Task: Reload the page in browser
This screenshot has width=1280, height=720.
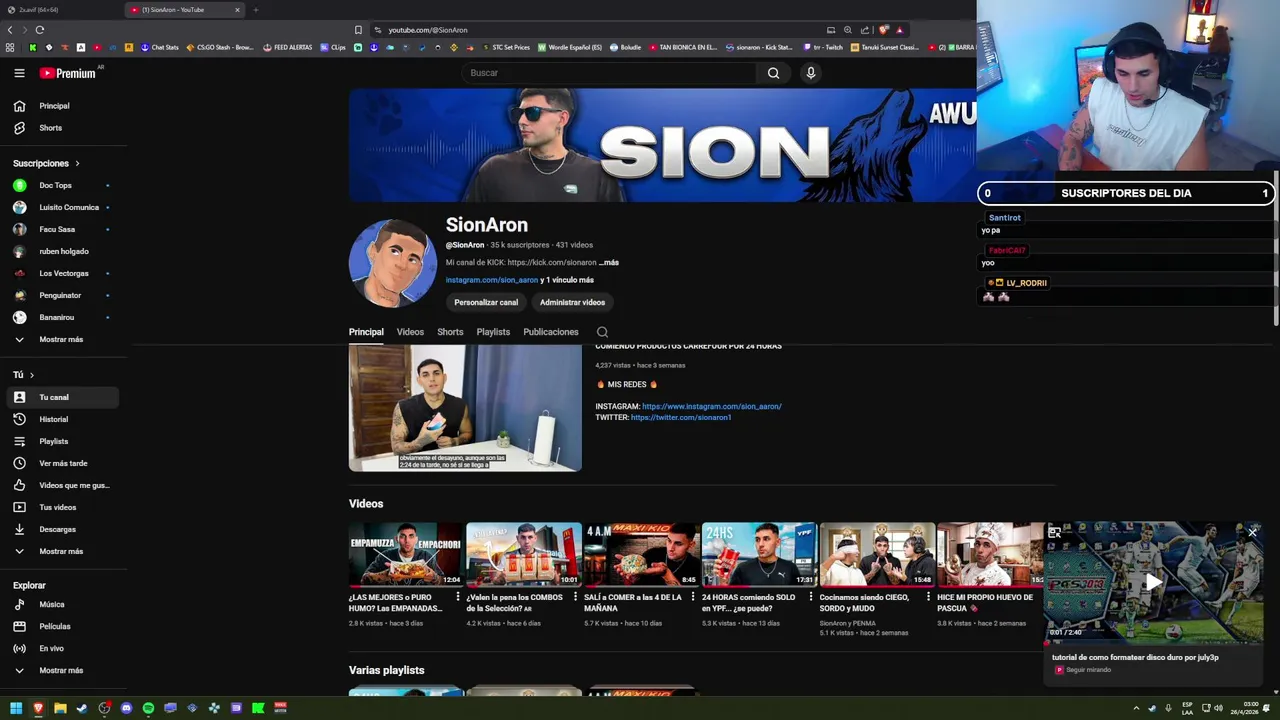Action: click(x=39, y=30)
